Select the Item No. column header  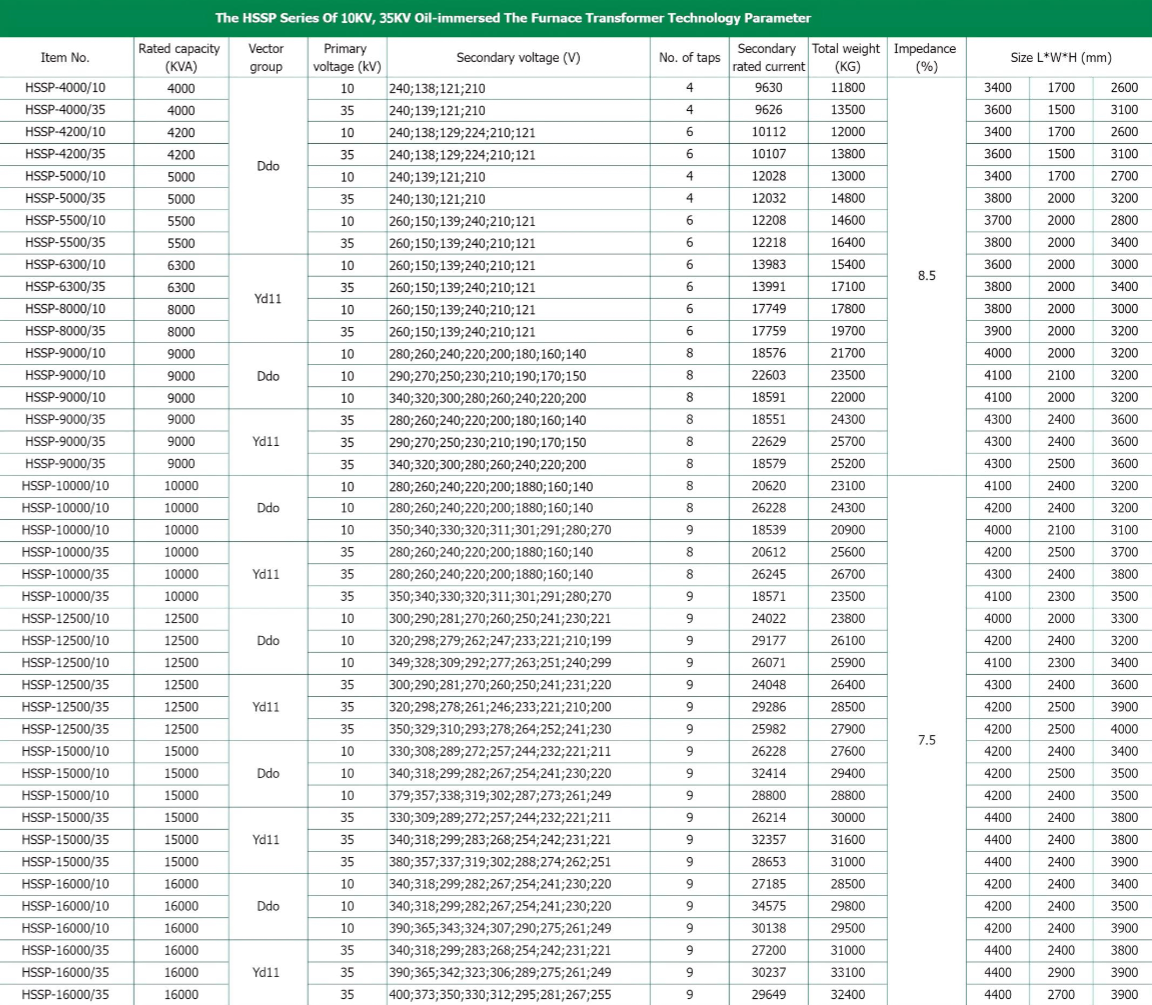tap(66, 58)
